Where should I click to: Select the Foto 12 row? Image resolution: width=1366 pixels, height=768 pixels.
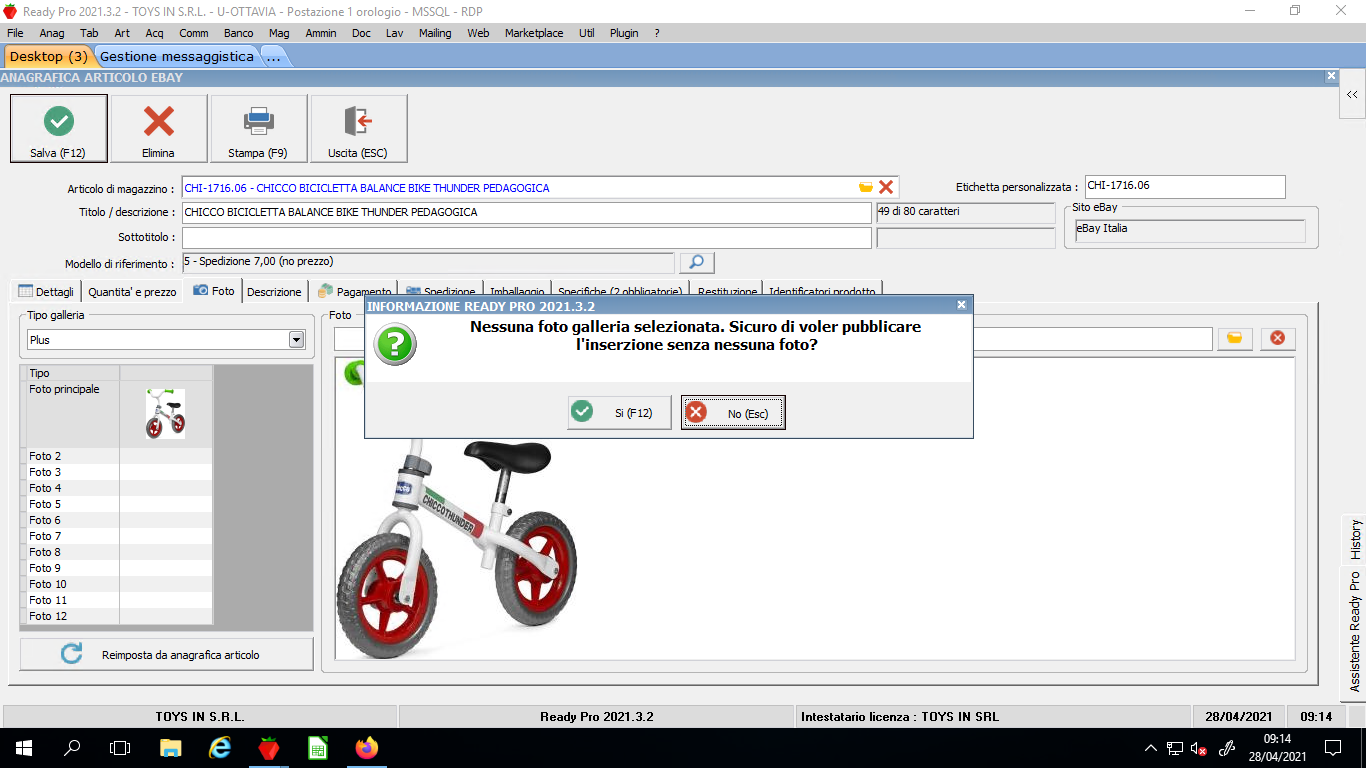click(116, 616)
